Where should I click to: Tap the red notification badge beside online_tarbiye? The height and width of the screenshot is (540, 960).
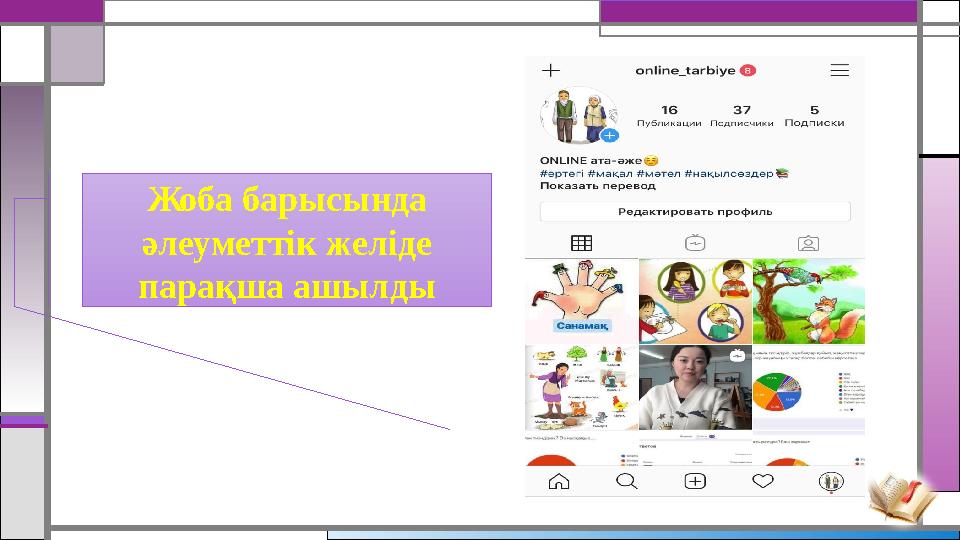coord(748,70)
